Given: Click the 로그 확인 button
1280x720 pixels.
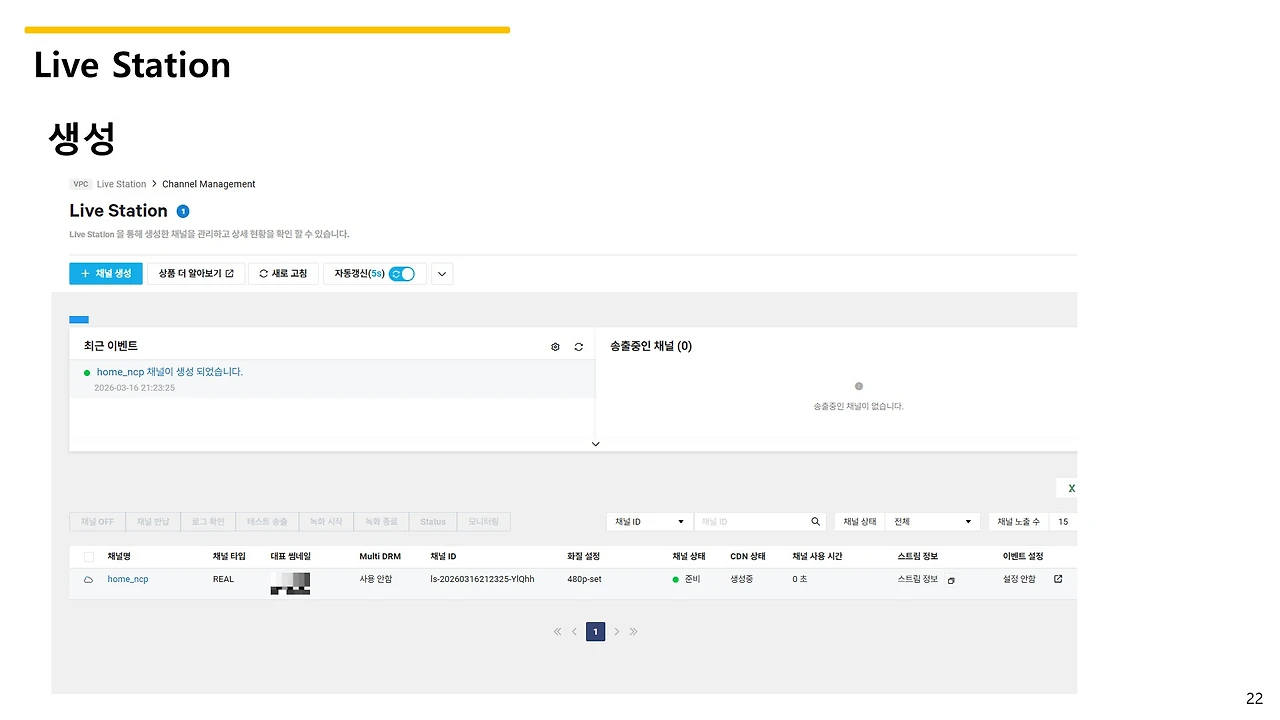Looking at the screenshot, I should 208,522.
